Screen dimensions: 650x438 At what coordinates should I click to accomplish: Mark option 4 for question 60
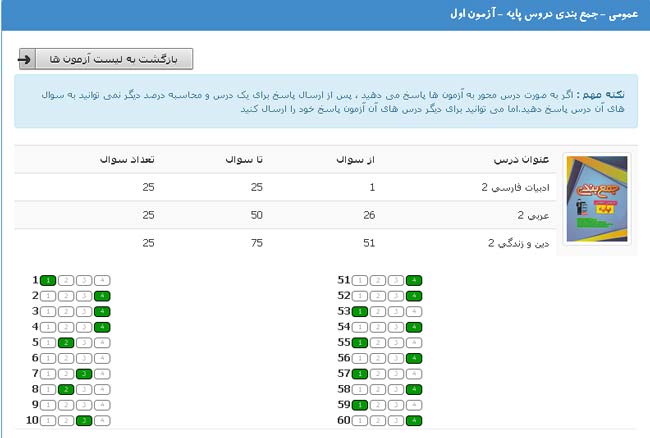(414, 420)
